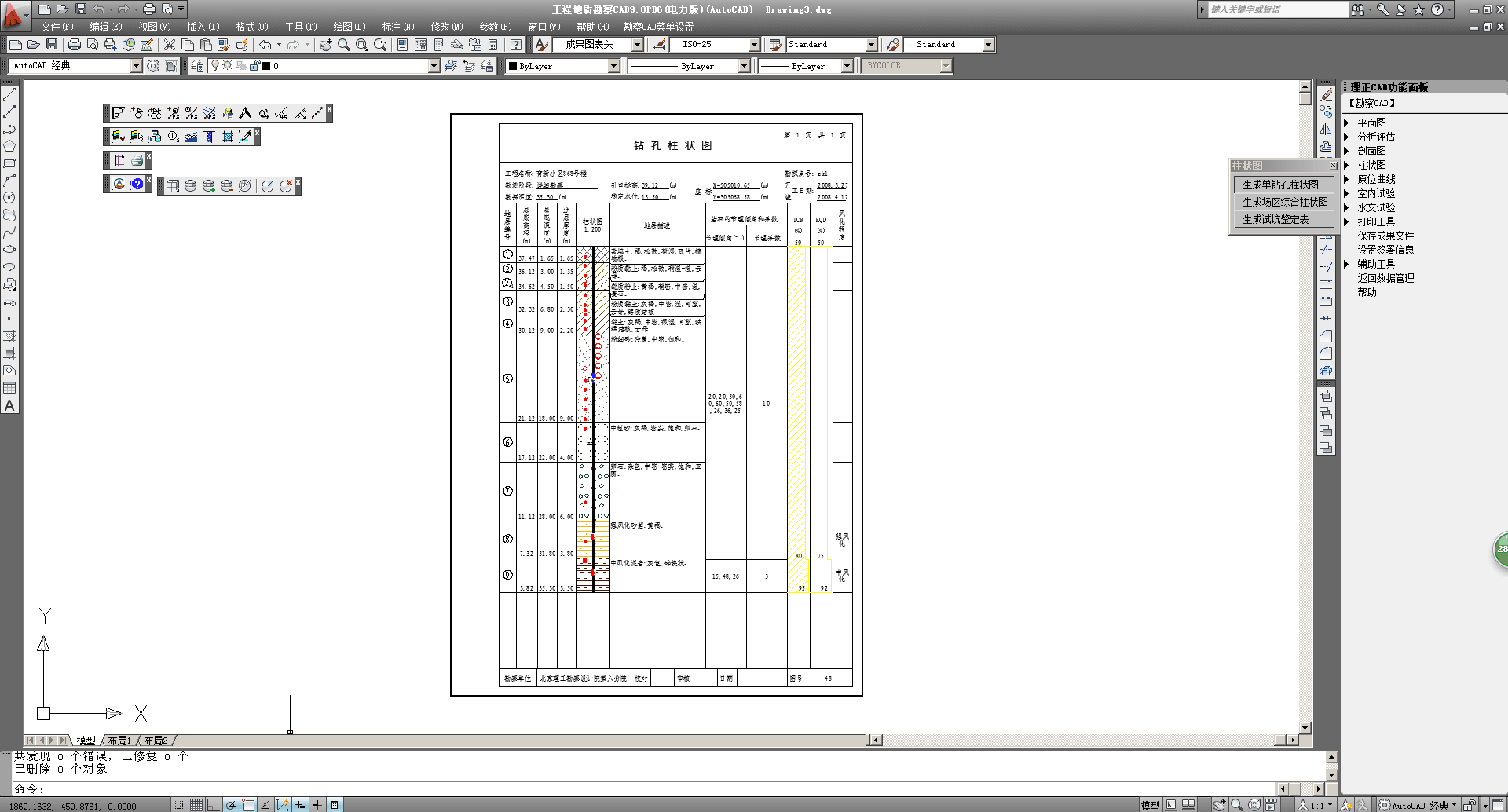
Task: Click the Save icon in standard toolbar
Action: 52,45
